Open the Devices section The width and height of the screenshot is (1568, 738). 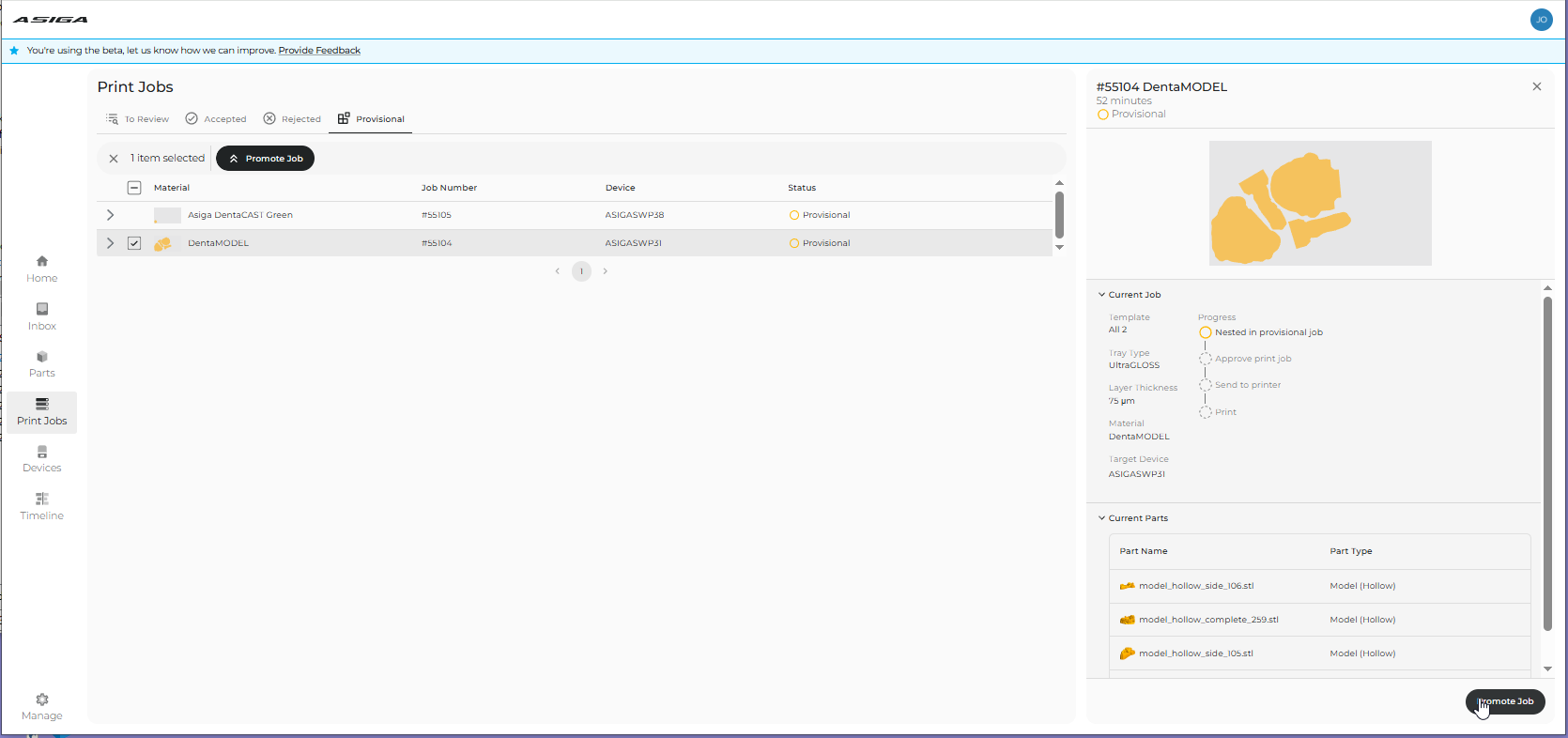pos(41,459)
